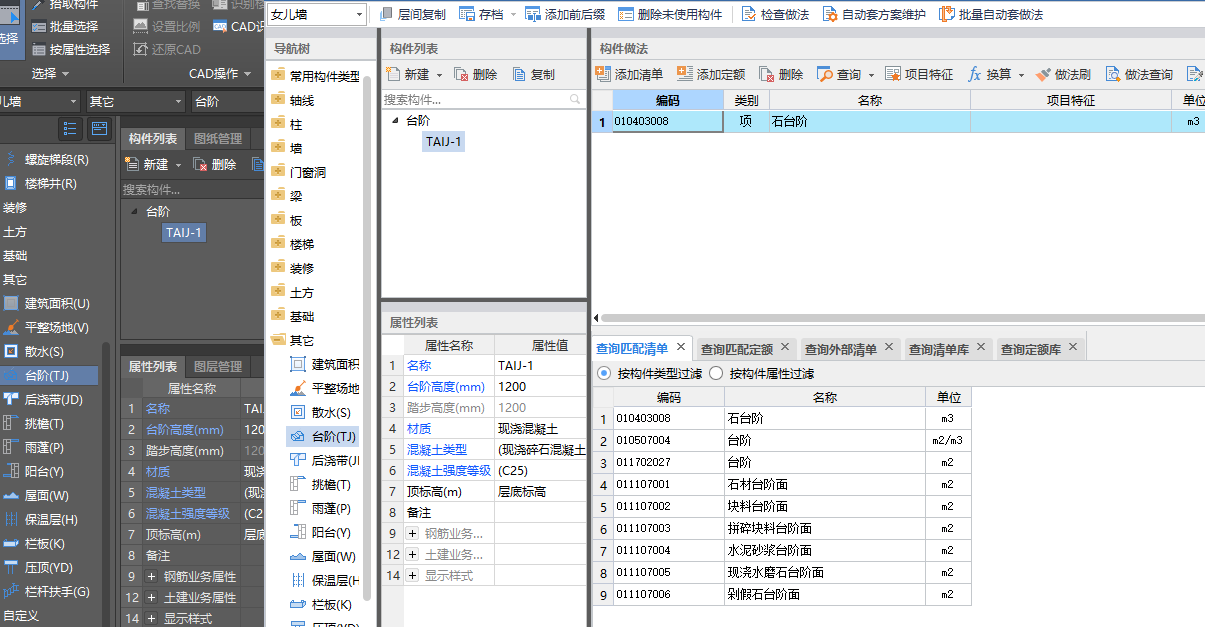1205x627 pixels.
Task: Select TAIJ-1 in the dialog's 构件列表
Action: point(444,141)
